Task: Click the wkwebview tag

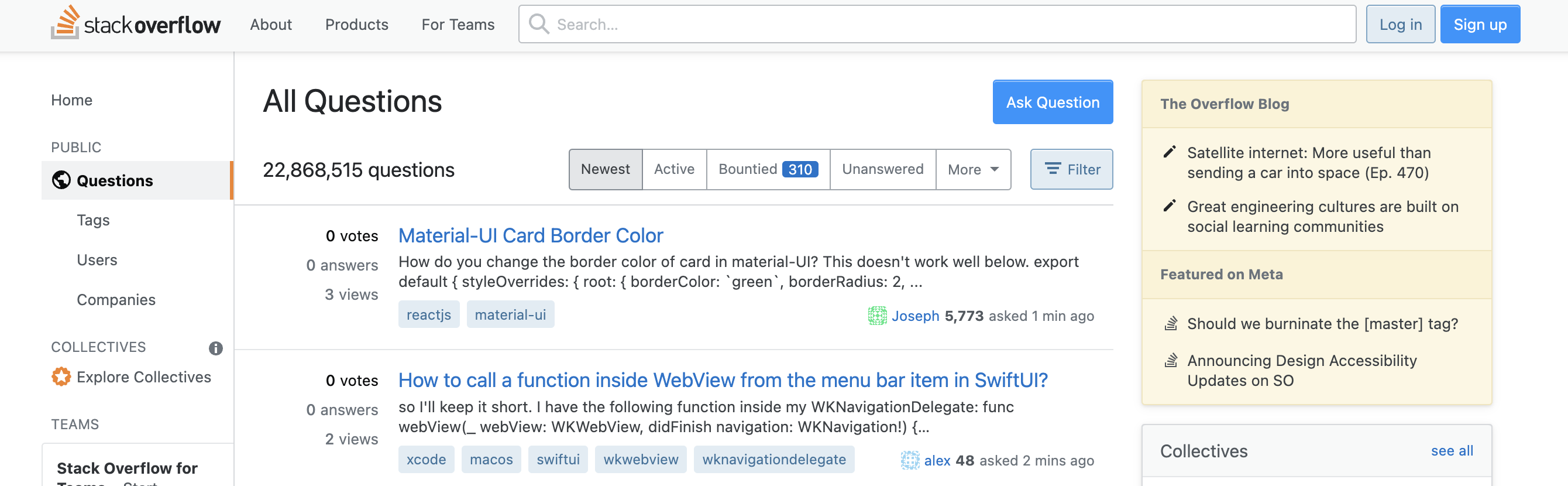Action: coord(640,459)
